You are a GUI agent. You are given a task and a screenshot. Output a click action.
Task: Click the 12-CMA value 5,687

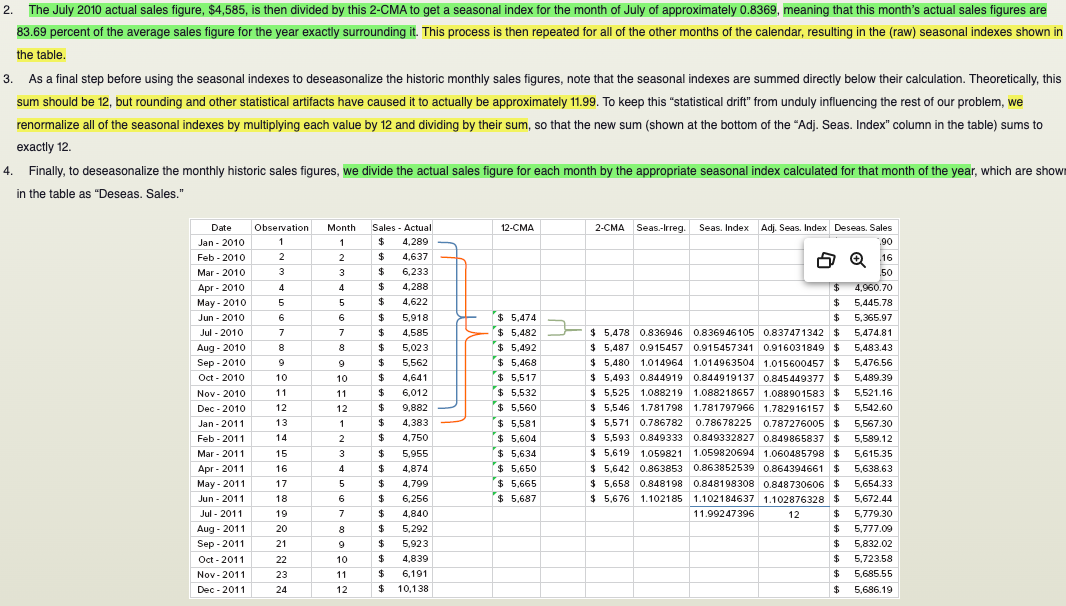tap(523, 499)
